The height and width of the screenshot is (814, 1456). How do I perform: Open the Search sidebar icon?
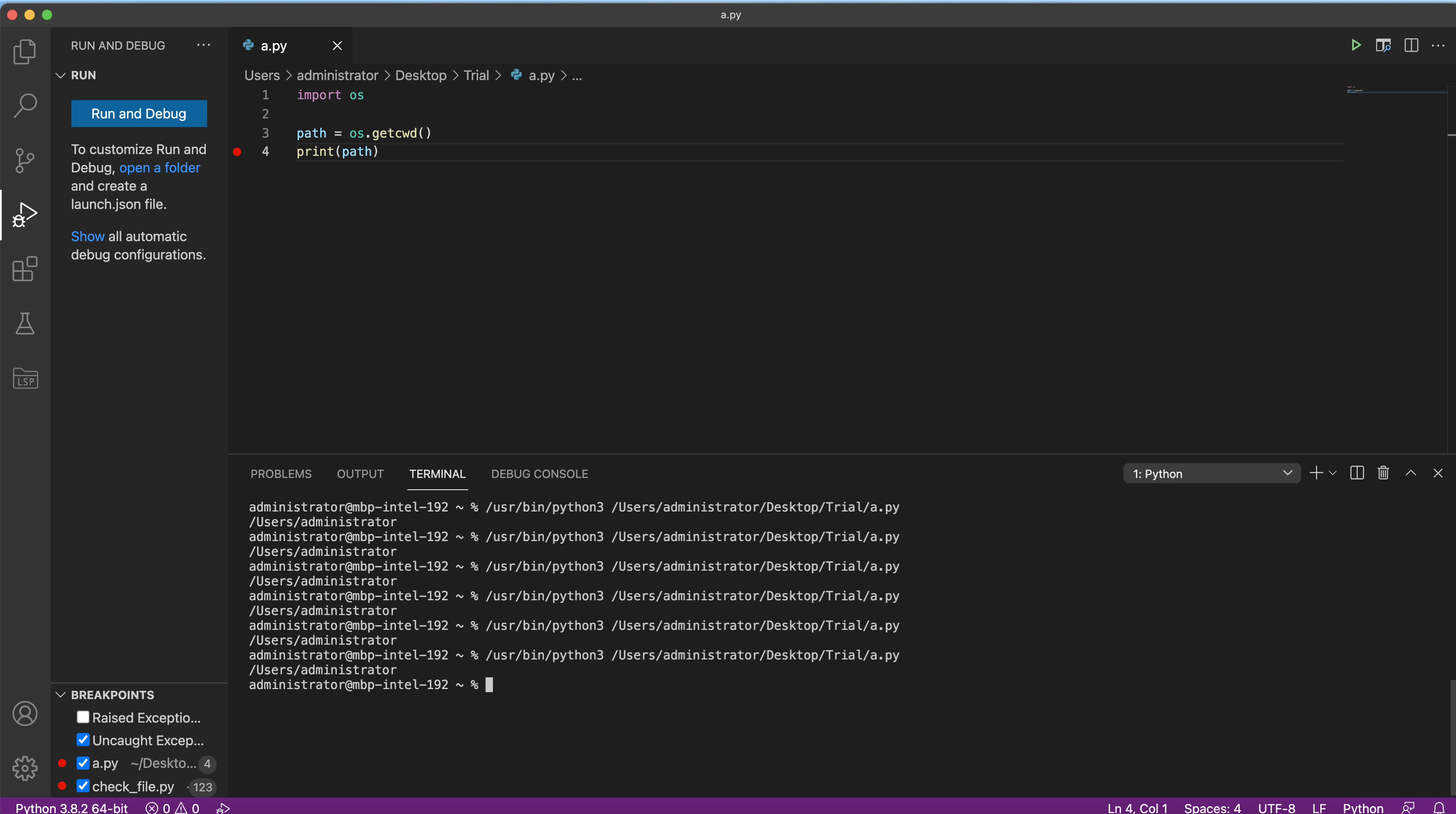click(x=25, y=105)
